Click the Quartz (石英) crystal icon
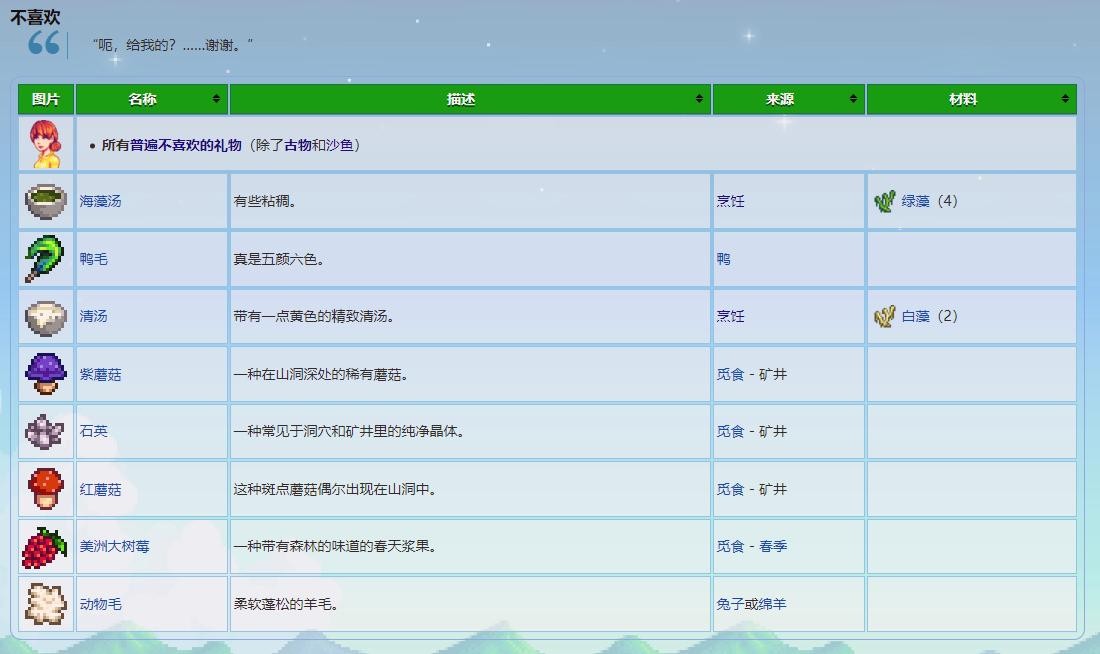1100x654 pixels. [x=45, y=431]
